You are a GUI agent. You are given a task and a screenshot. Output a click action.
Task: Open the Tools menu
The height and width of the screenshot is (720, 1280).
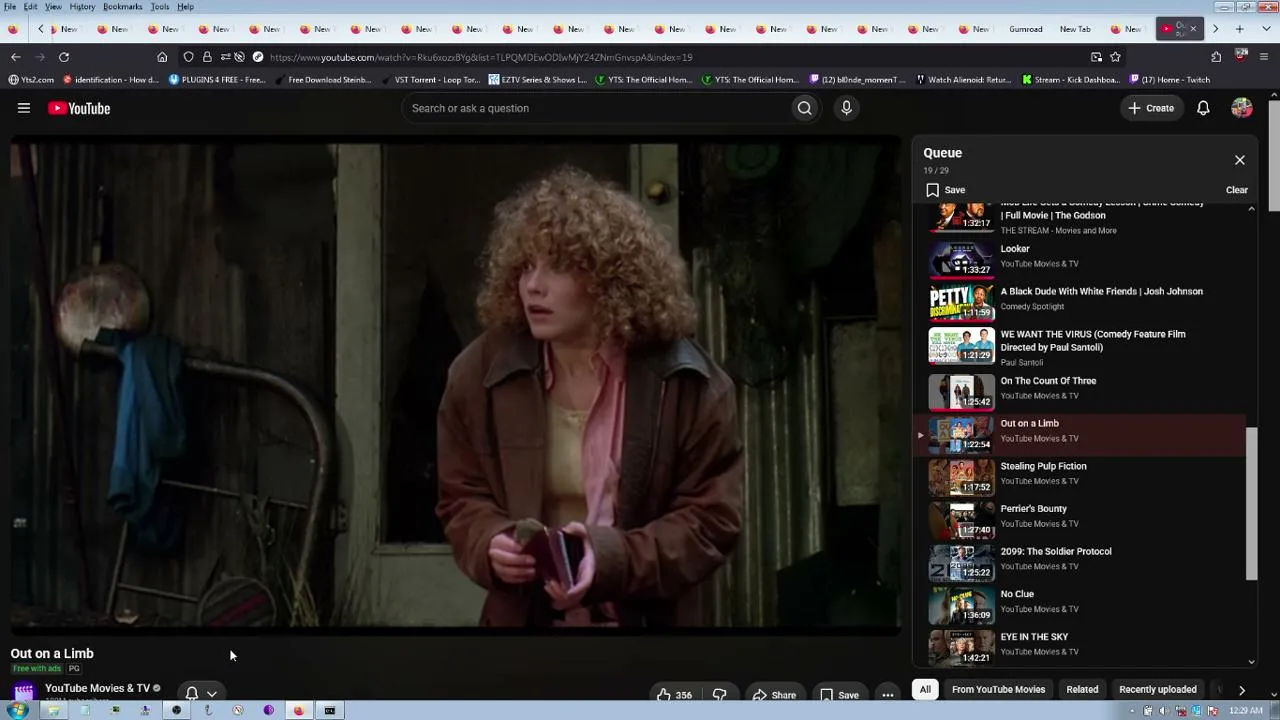pyautogui.click(x=160, y=7)
